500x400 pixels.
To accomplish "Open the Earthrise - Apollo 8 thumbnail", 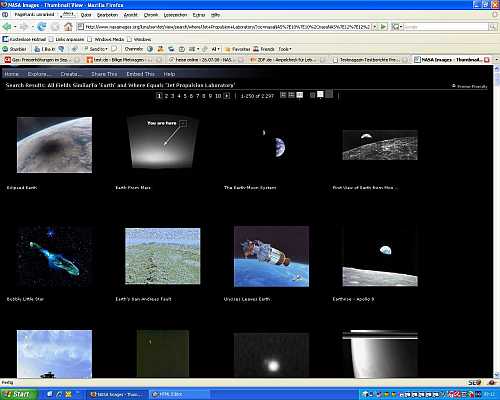I will point(380,256).
